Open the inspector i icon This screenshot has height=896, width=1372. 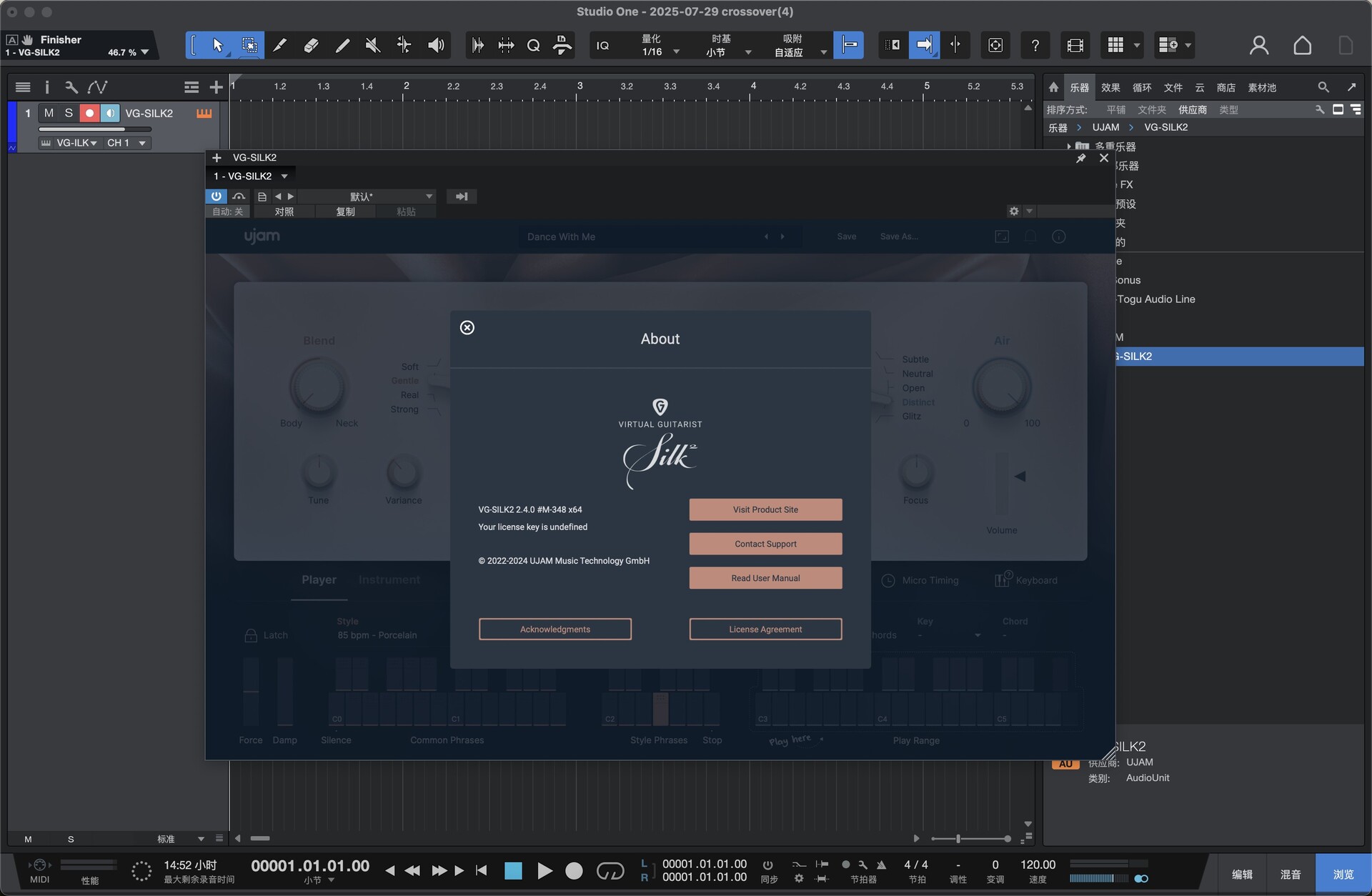point(47,87)
